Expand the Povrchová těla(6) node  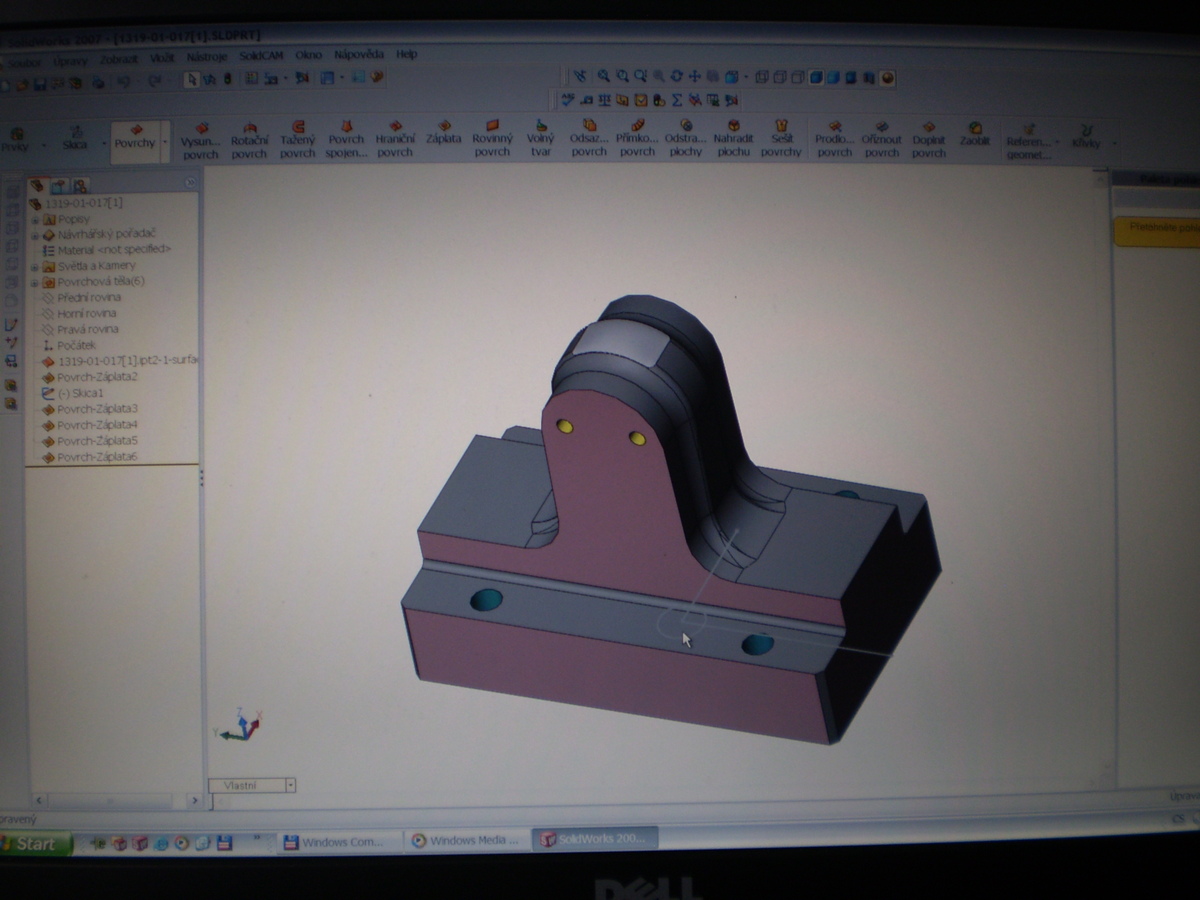(35, 283)
